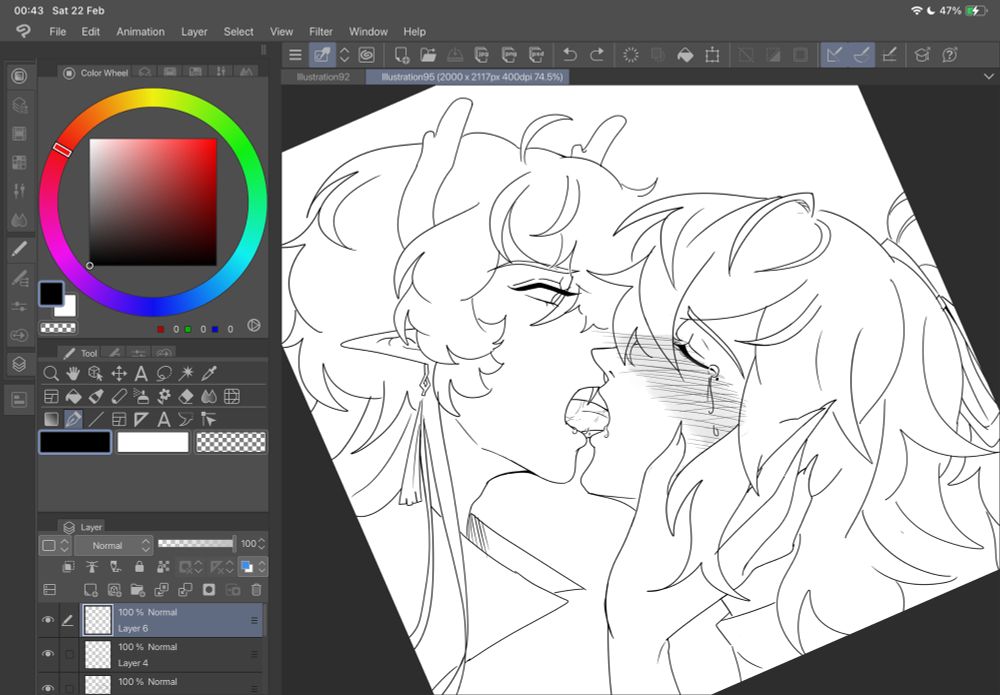Viewport: 1000px width, 695px height.
Task: Click the Fill bucket in command bar
Action: pos(685,55)
